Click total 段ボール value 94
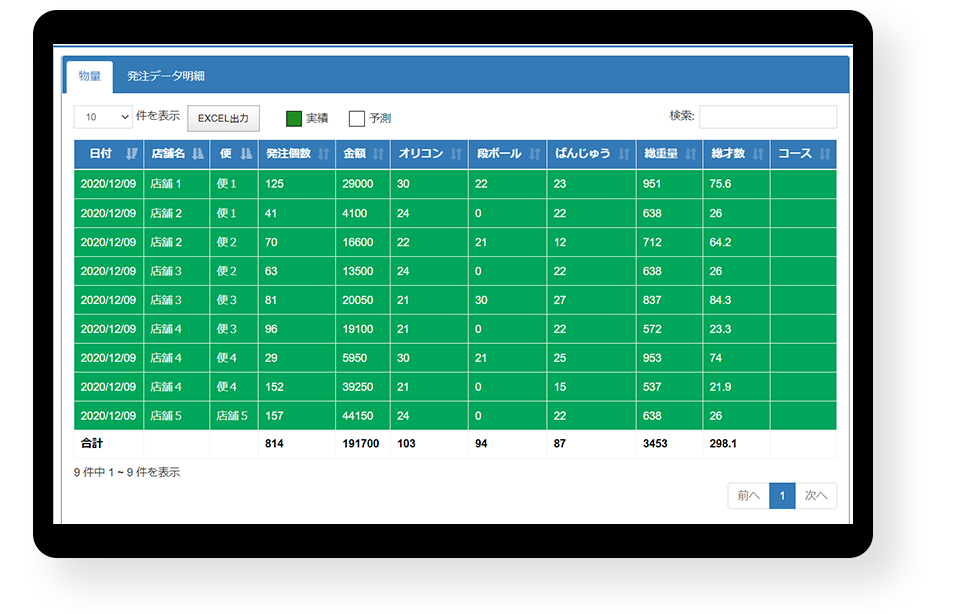The height and width of the screenshot is (614, 953). click(481, 444)
